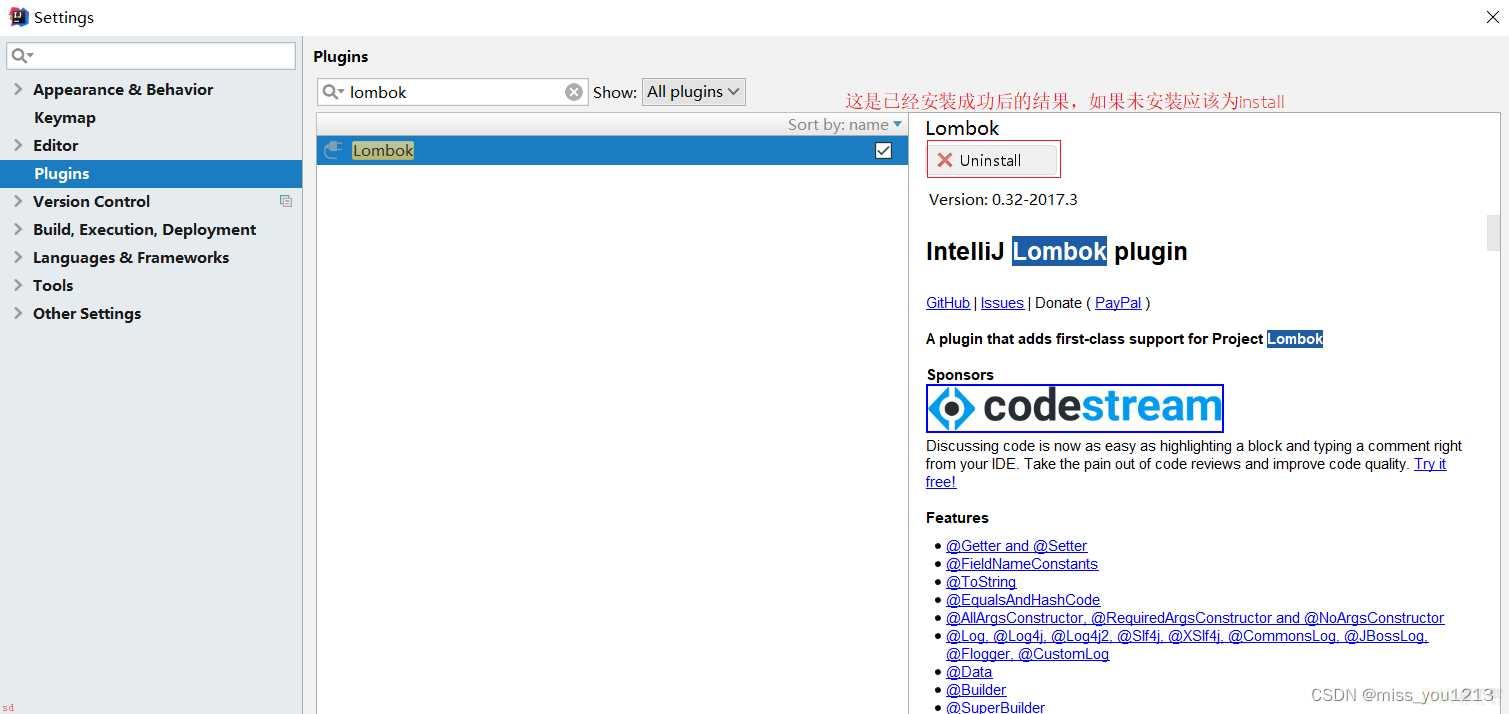Clear the lombok plugin search text

574,92
